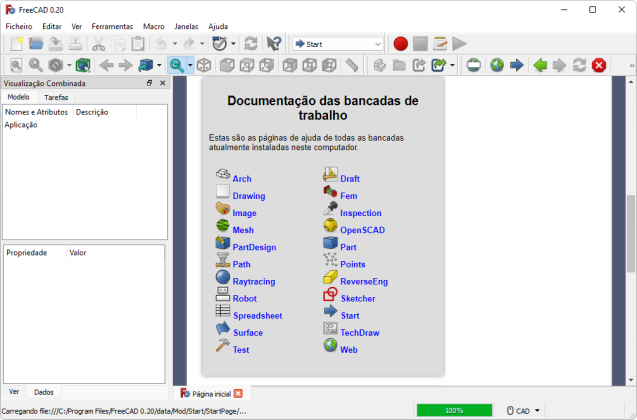The height and width of the screenshot is (420, 637).
Task: Click the Sketcher workbench icon
Action: [330, 294]
